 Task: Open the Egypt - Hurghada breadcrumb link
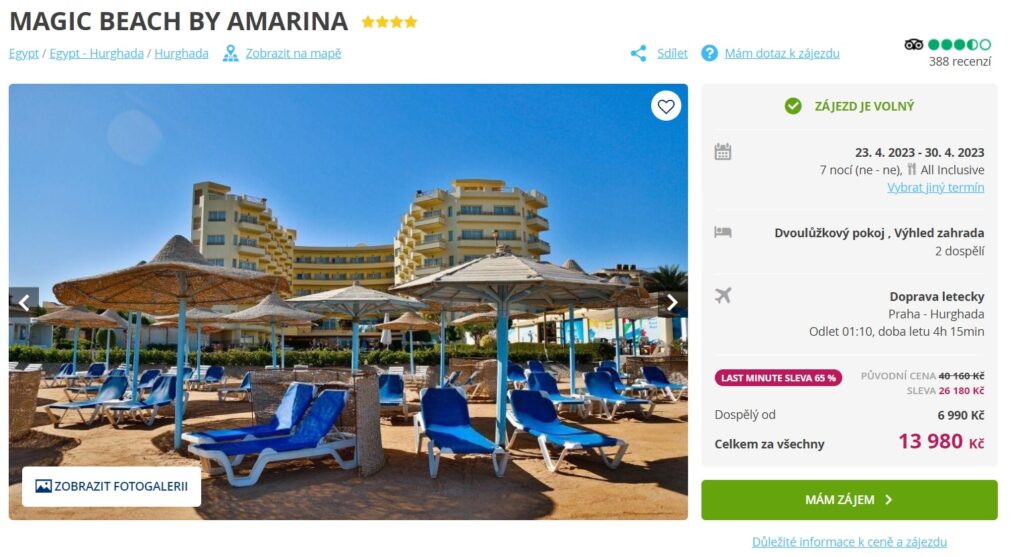(97, 54)
